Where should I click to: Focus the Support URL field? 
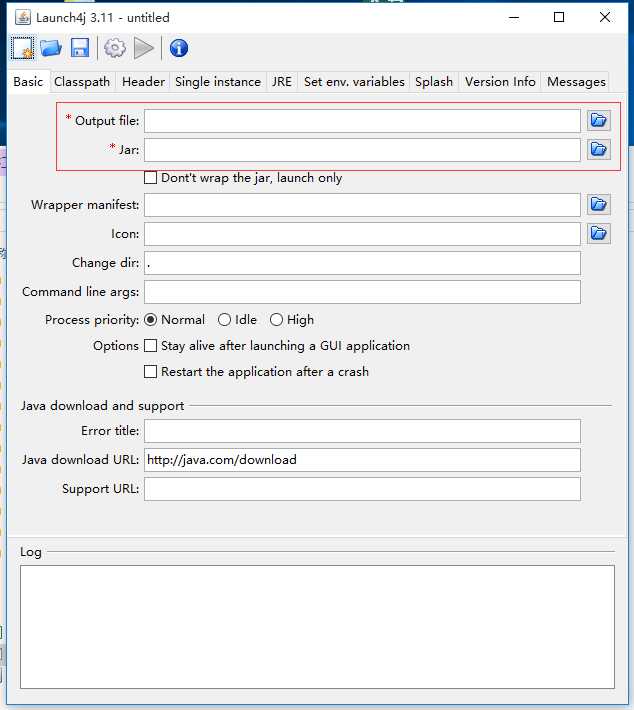tap(362, 489)
